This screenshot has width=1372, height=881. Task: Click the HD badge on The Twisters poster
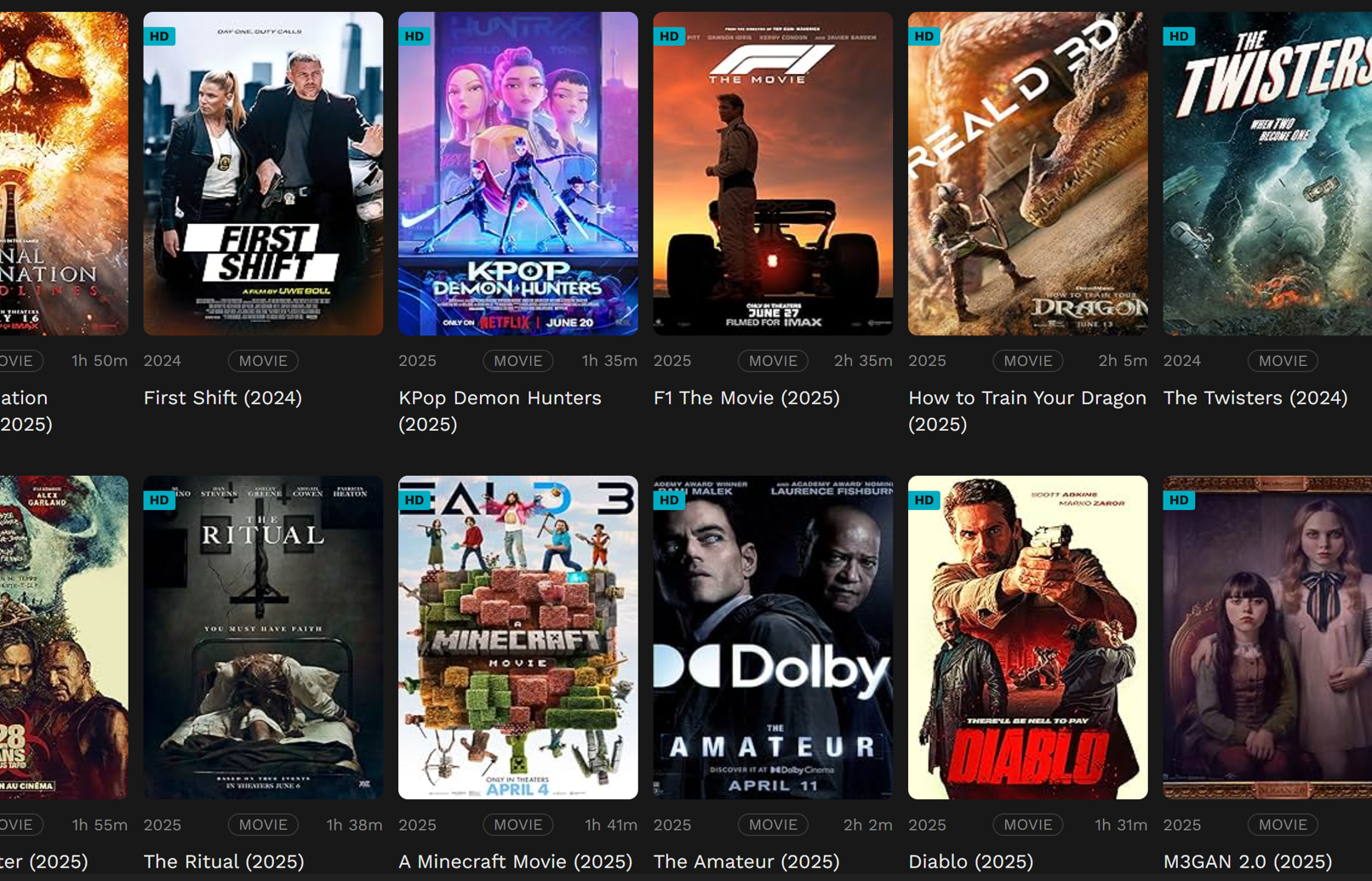tap(1179, 36)
